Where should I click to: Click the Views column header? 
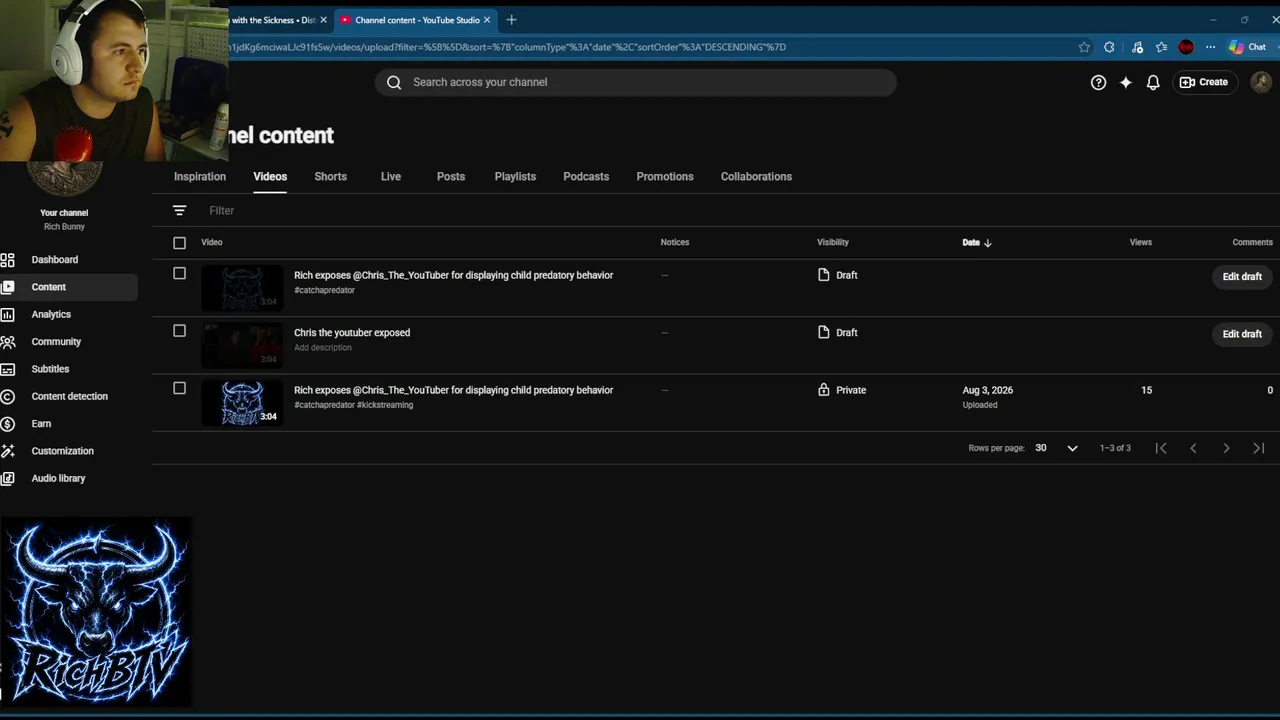click(x=1141, y=242)
